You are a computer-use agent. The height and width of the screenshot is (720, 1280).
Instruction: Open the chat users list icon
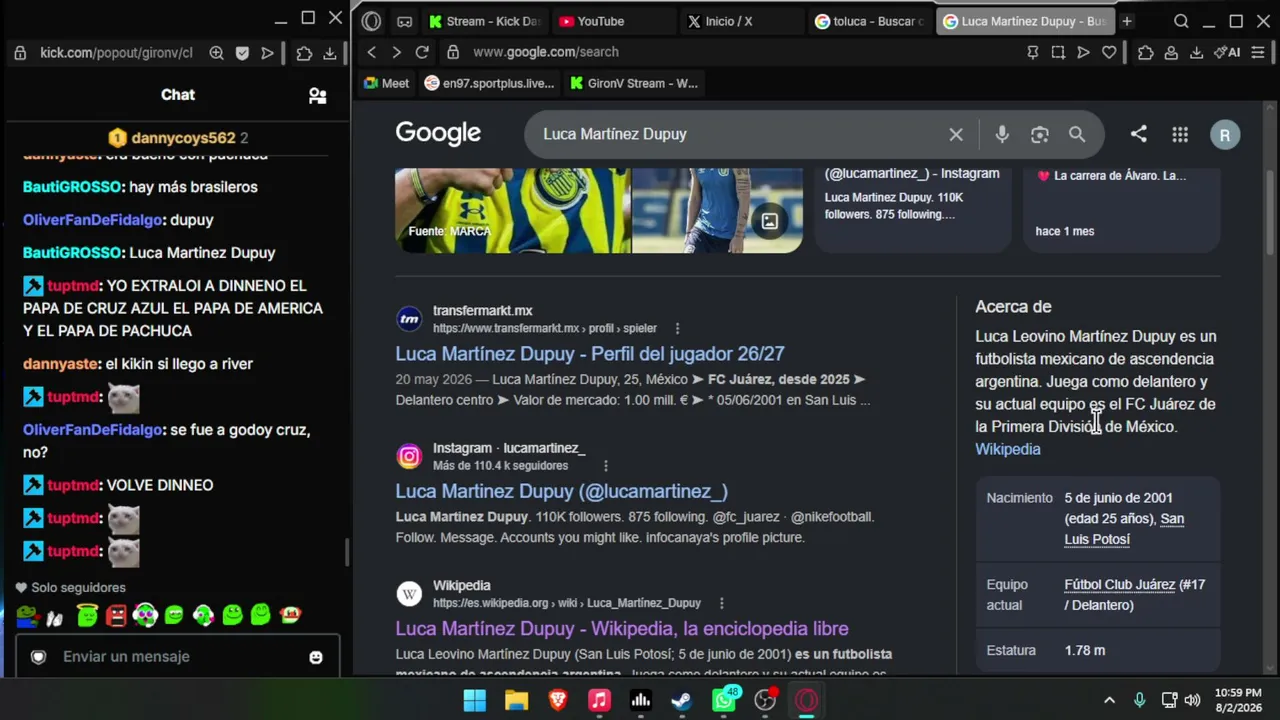(x=317, y=95)
